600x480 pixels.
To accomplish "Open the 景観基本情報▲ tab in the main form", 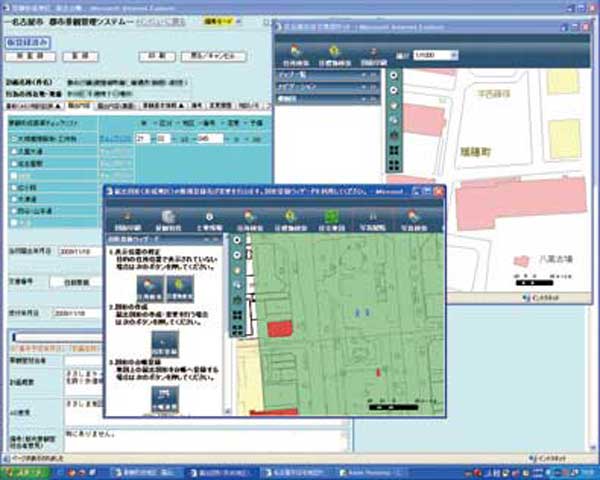I will point(163,106).
